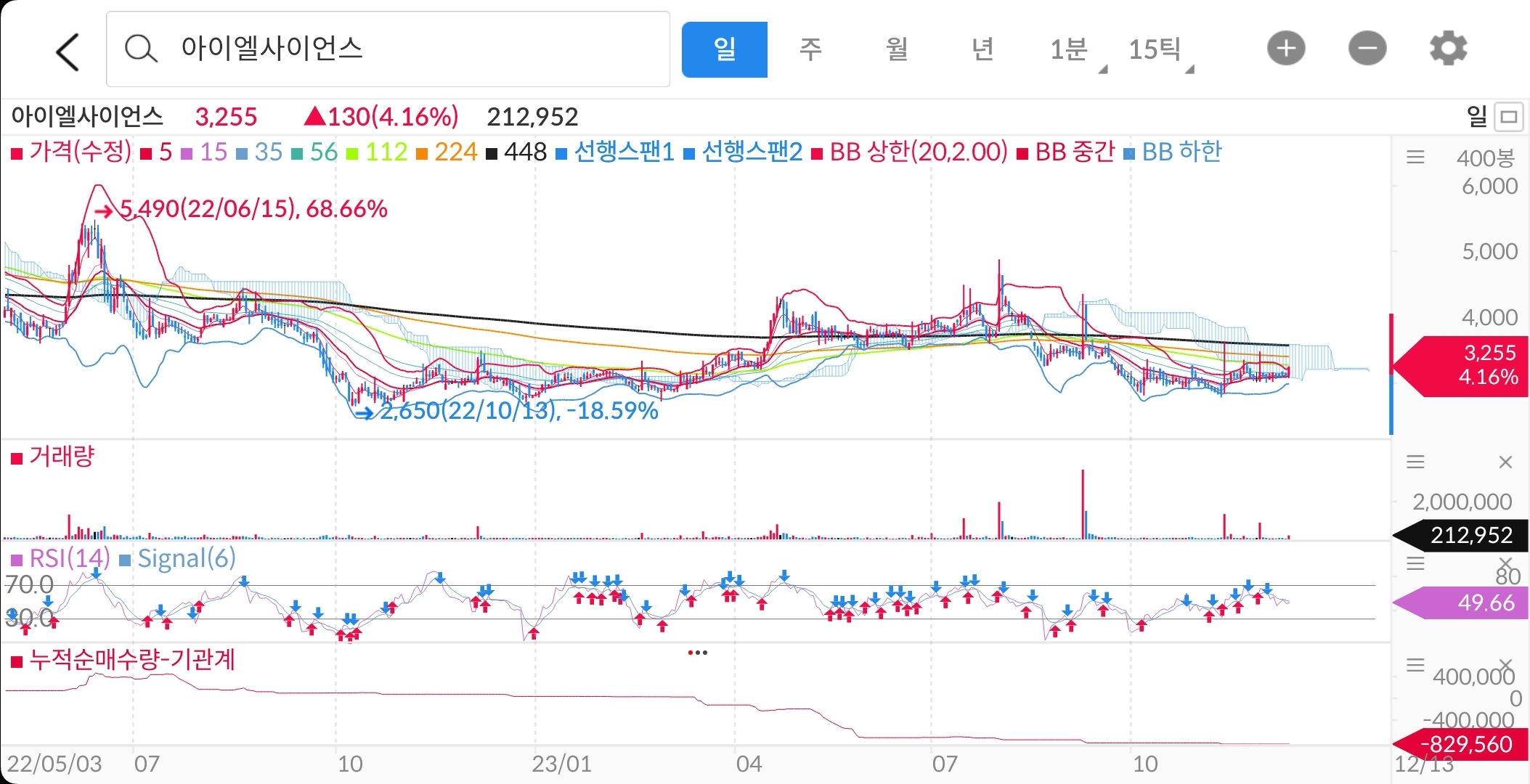Close the 거래량 volume panel
Screen dimensions: 1530x784
point(1505,462)
